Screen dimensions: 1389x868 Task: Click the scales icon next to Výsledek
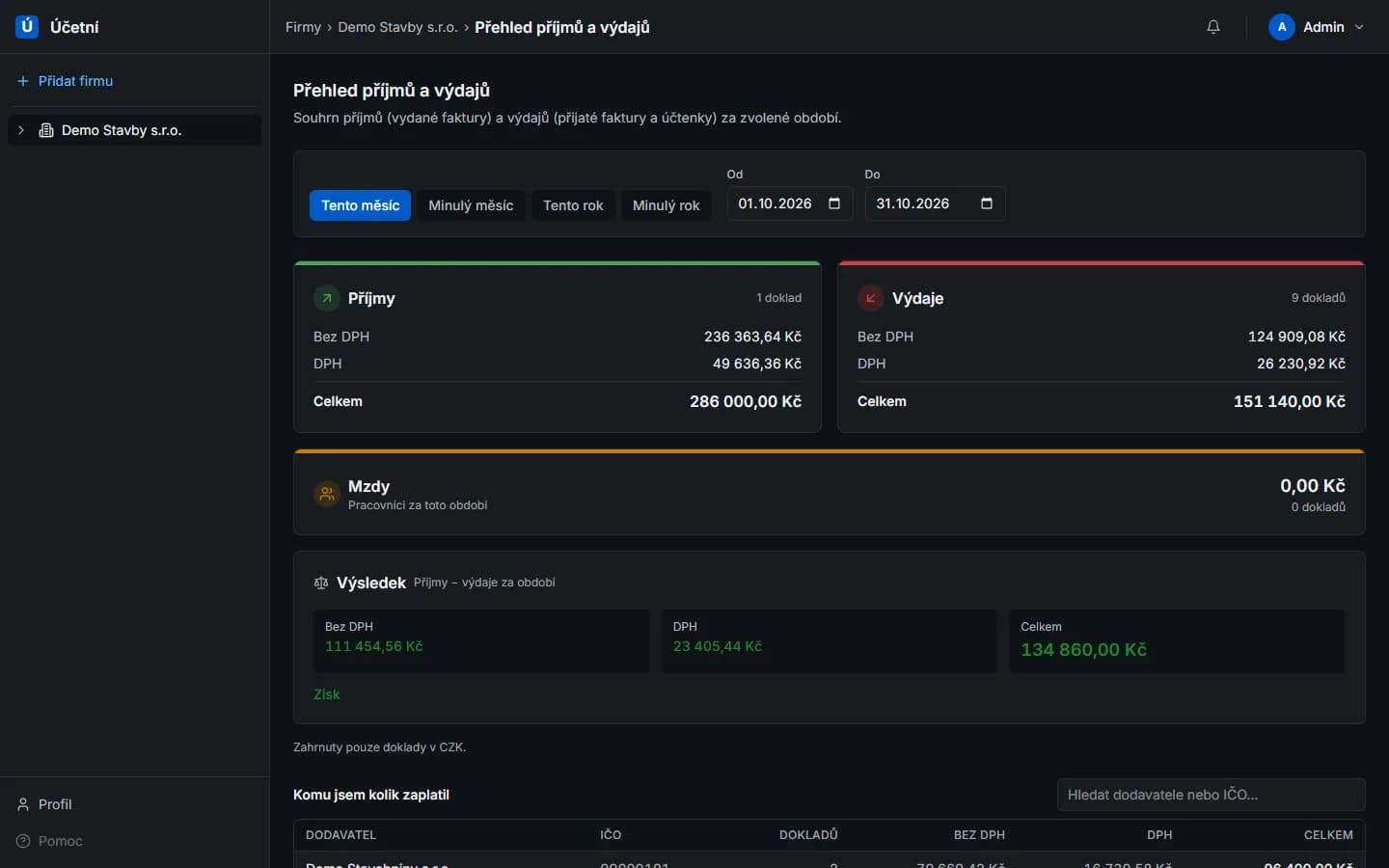point(321,583)
